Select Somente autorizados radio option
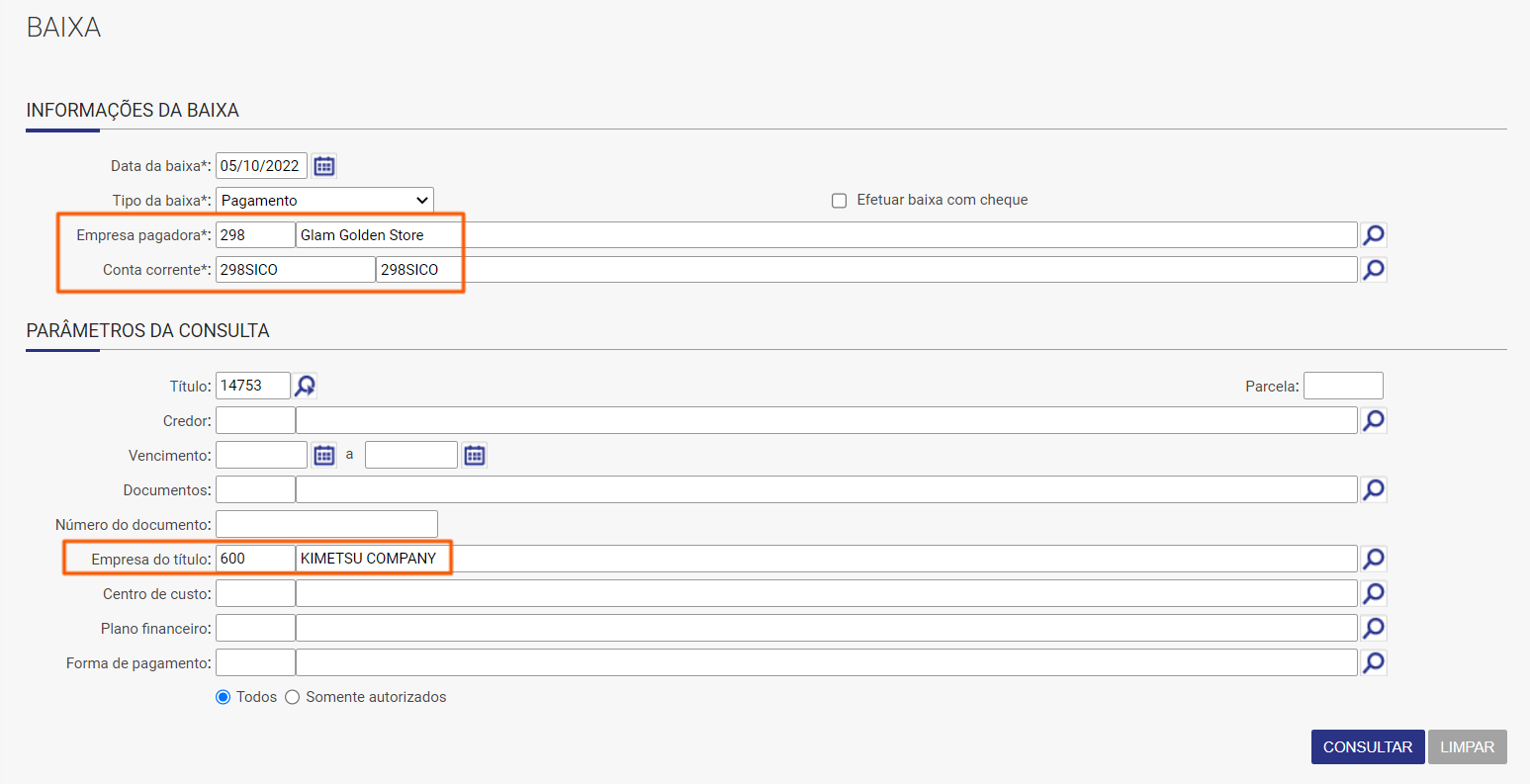1530x784 pixels. click(x=292, y=697)
